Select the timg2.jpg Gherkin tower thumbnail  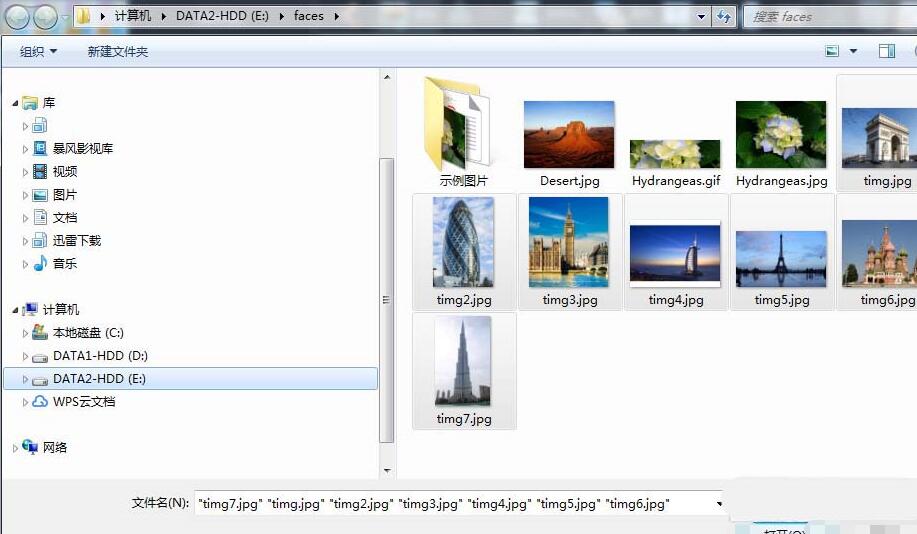[x=463, y=242]
